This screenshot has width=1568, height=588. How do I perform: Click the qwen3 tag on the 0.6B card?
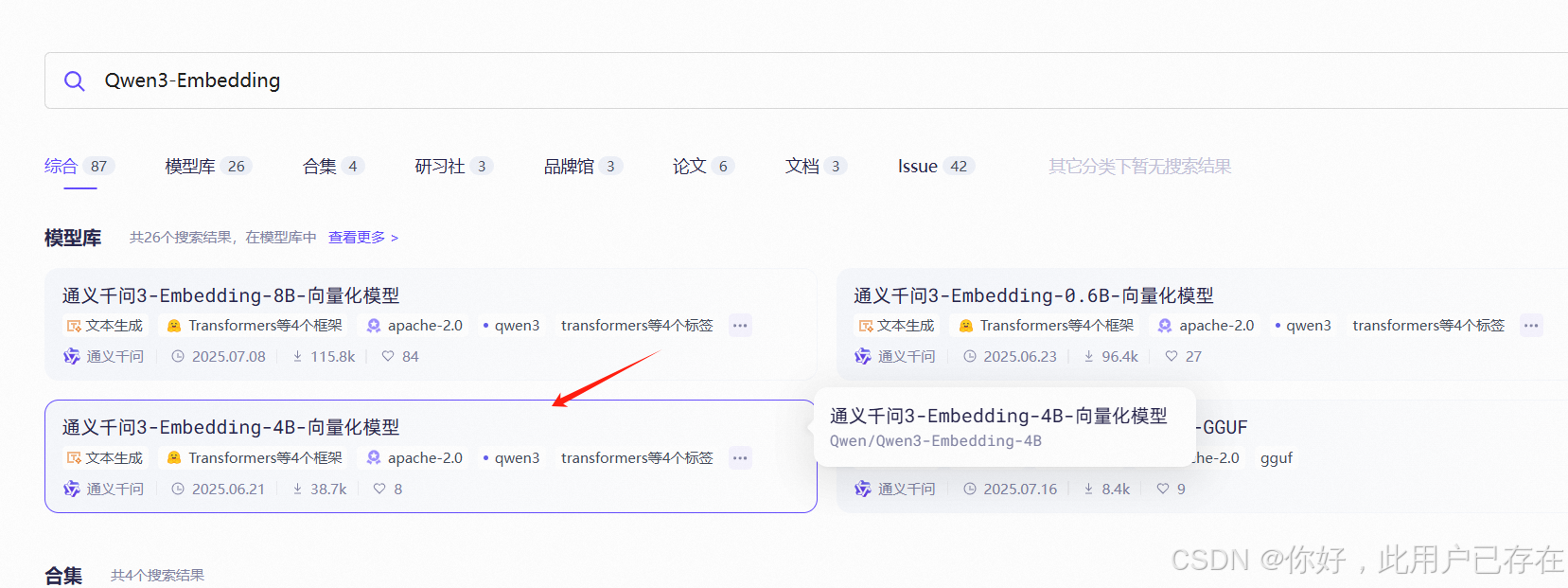[x=1302, y=326]
